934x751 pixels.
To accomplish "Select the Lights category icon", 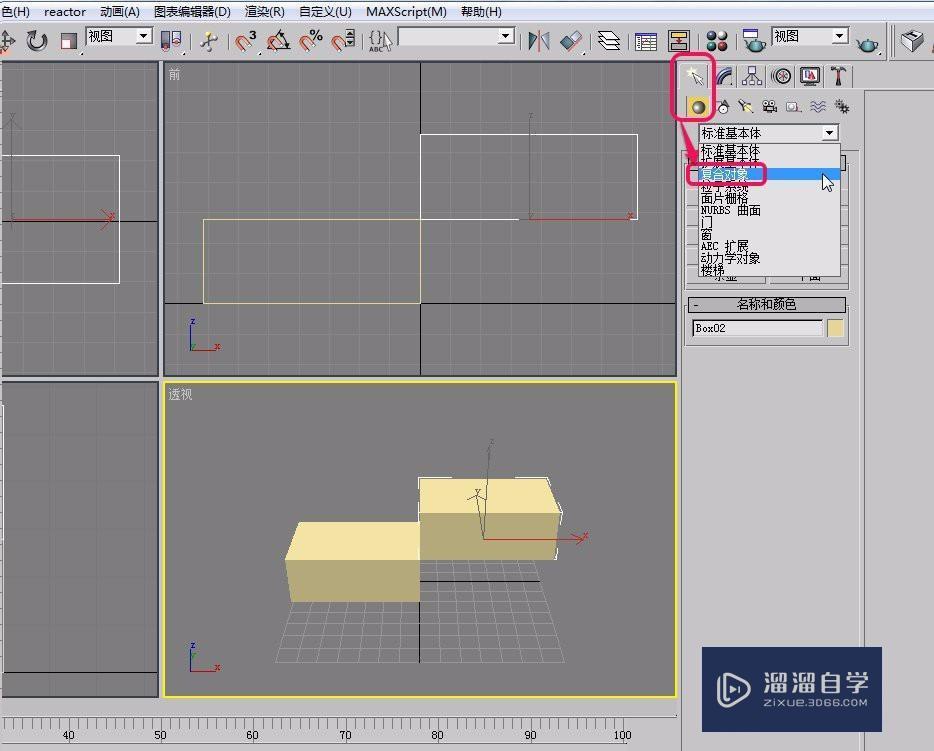I will (x=745, y=107).
